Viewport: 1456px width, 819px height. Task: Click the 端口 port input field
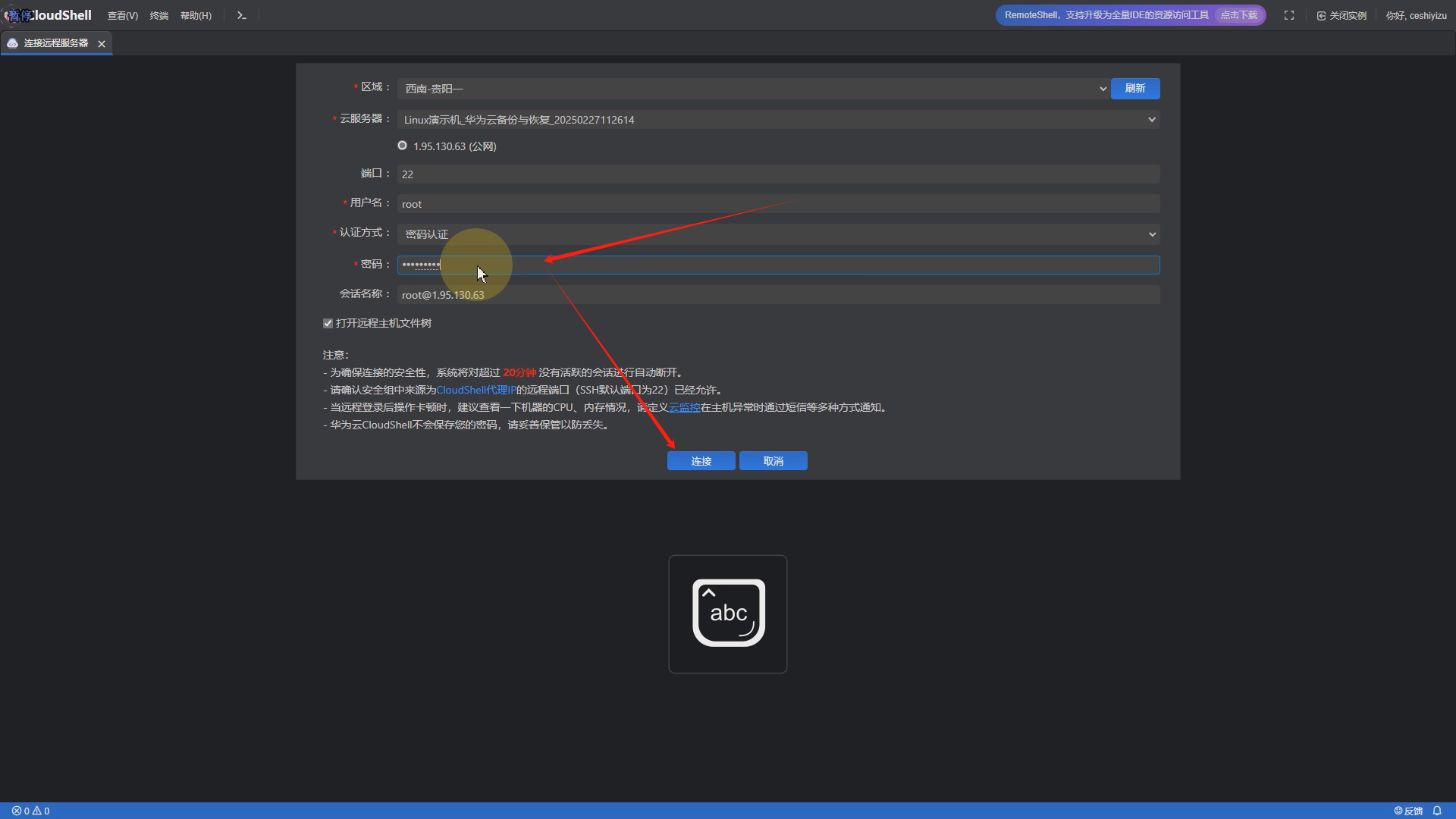point(777,174)
